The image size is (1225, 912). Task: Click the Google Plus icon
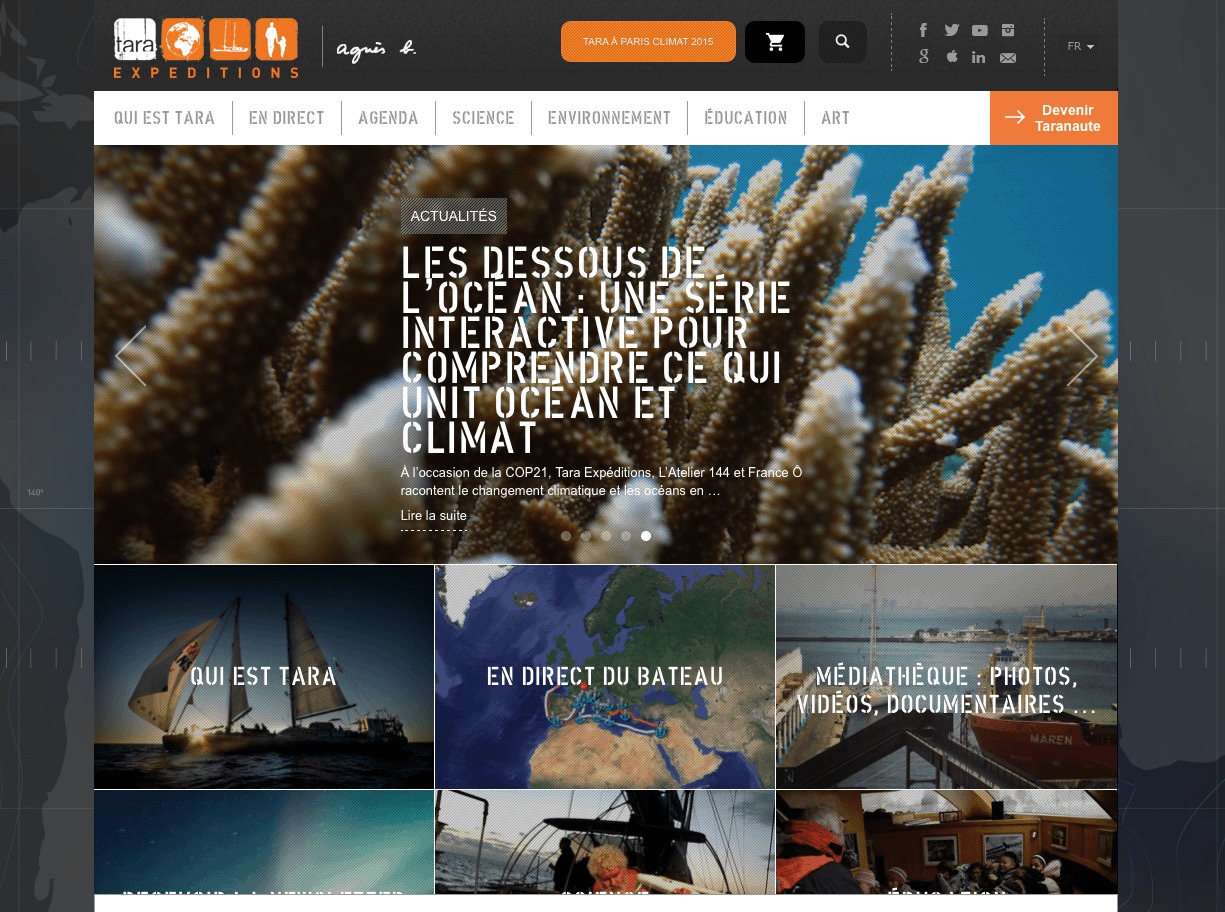click(923, 57)
